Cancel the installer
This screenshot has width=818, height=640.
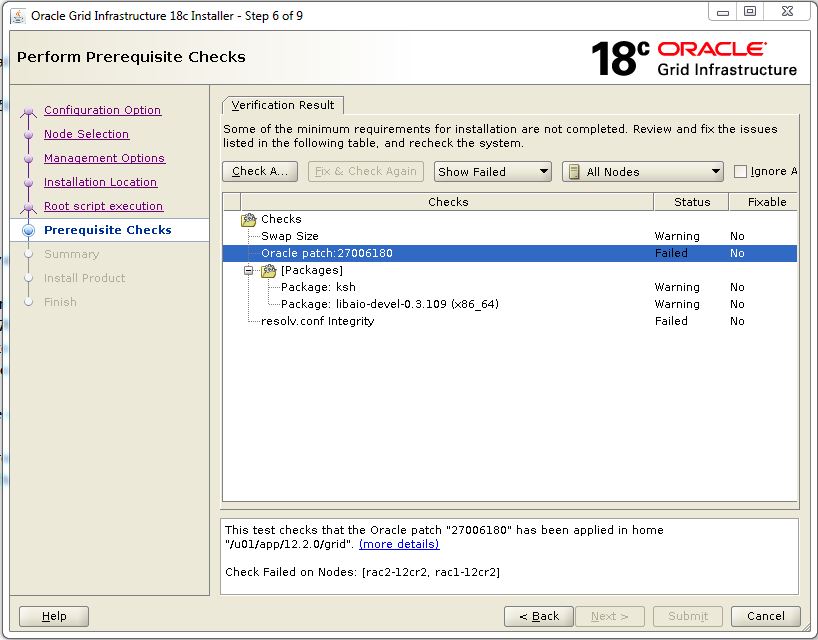pos(765,616)
